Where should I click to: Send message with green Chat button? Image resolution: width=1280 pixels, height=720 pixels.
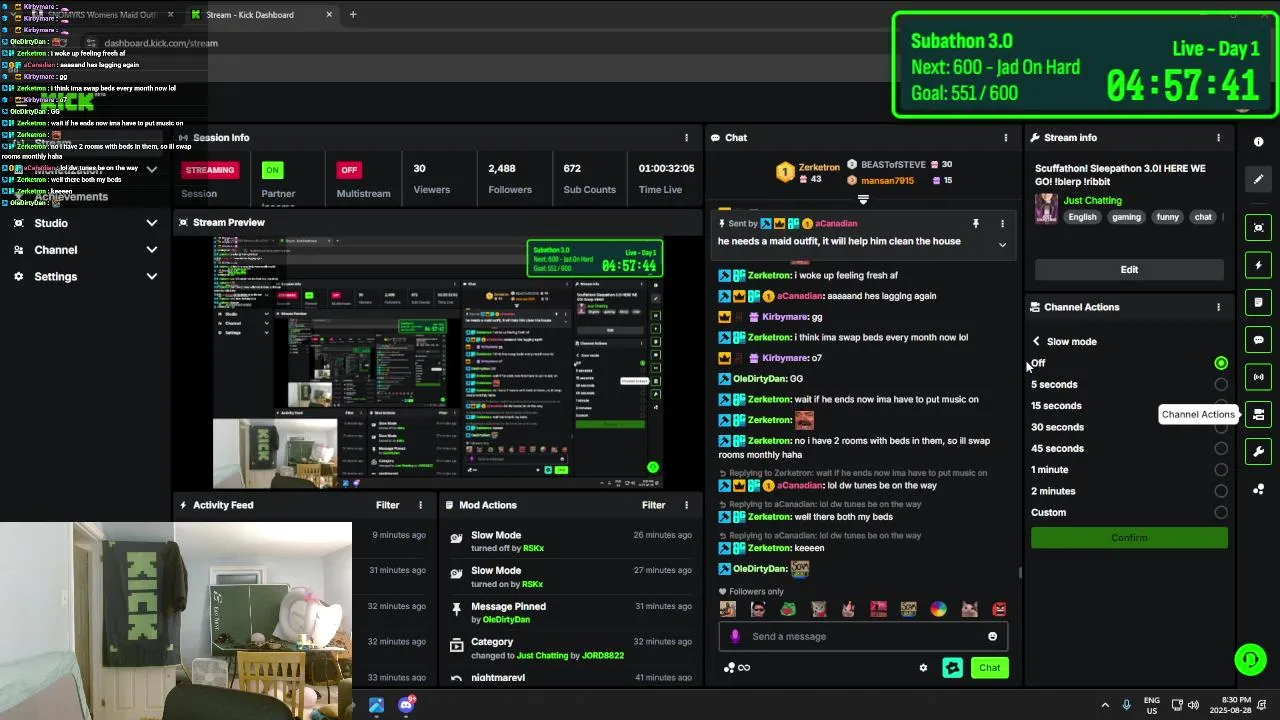989,668
